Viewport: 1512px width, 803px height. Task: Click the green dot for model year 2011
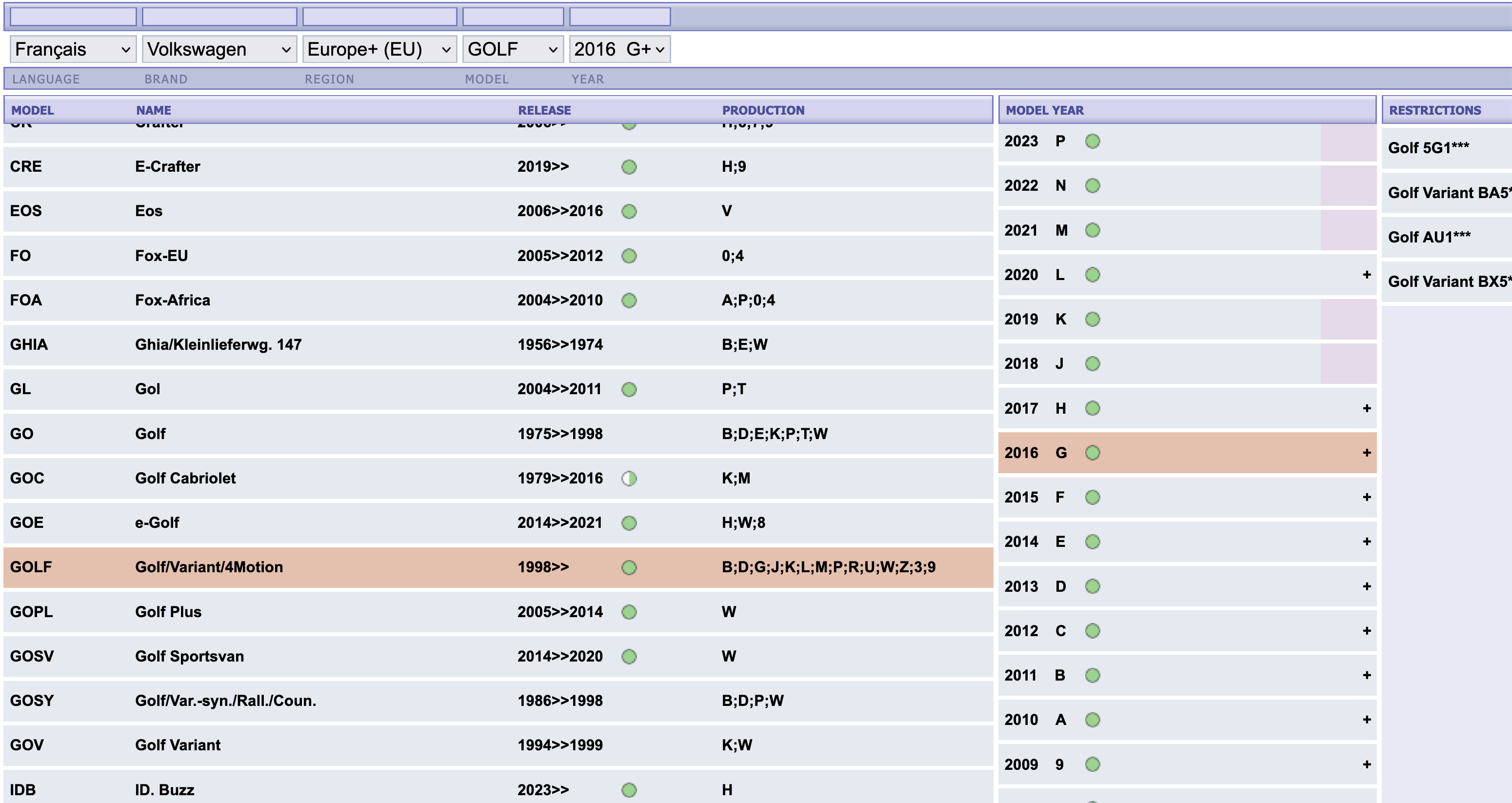tap(1093, 676)
